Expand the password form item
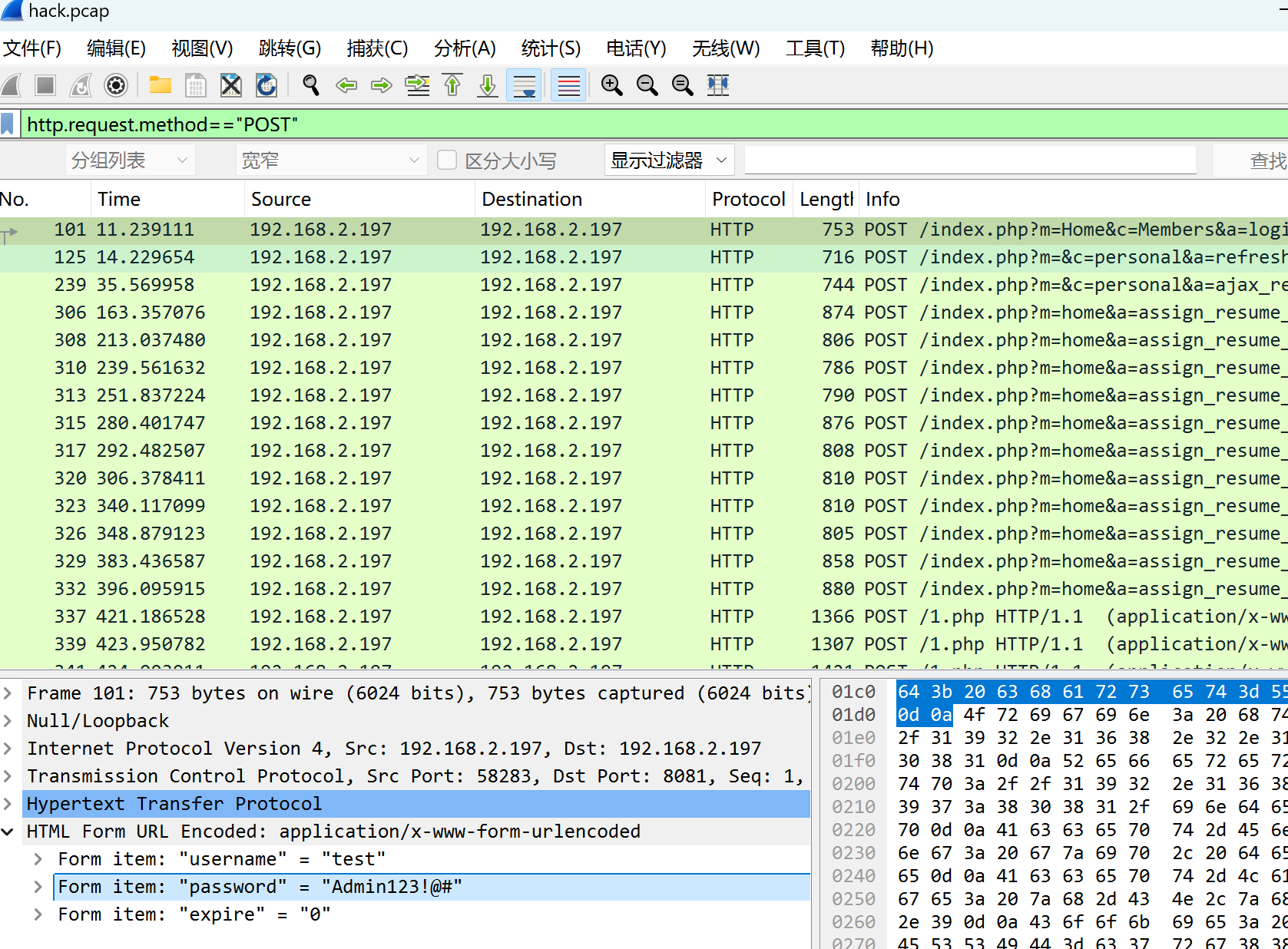 38,887
